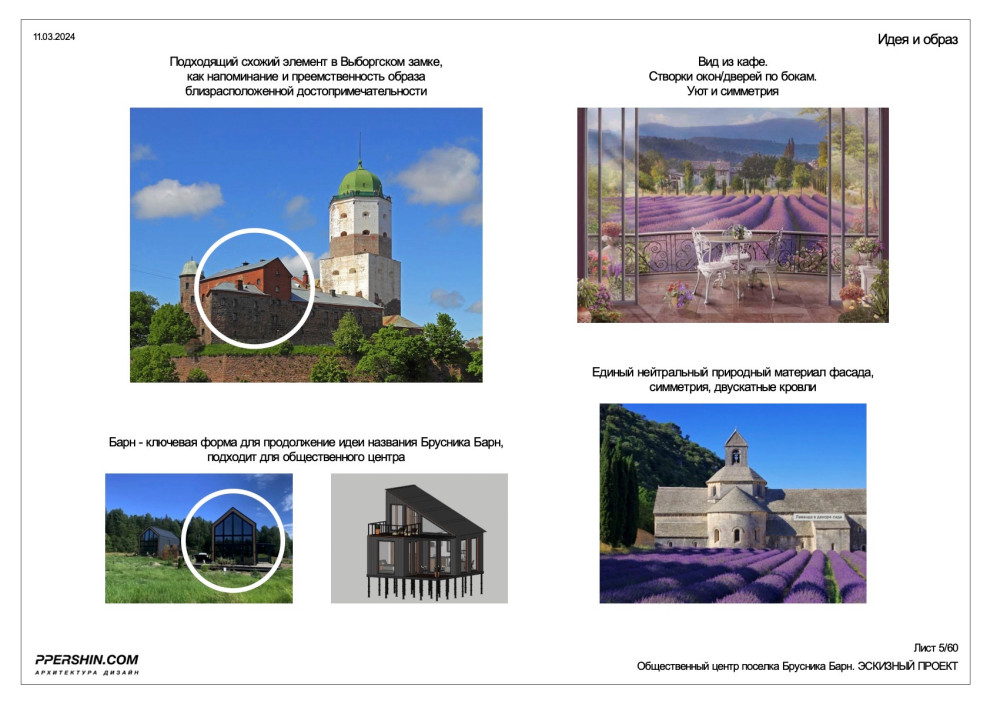The height and width of the screenshot is (704, 990).
Task: Select the "Идея и образ" page title
Action: click(917, 40)
